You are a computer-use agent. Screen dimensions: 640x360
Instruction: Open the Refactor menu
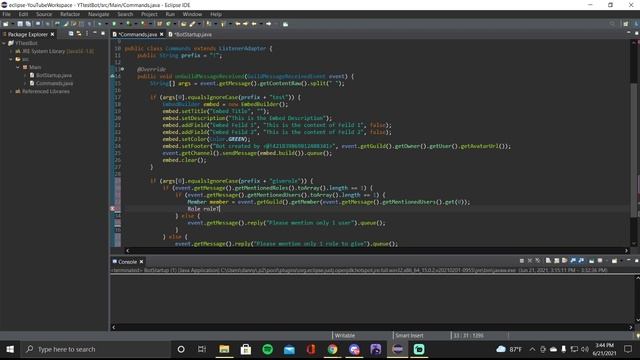coord(70,14)
